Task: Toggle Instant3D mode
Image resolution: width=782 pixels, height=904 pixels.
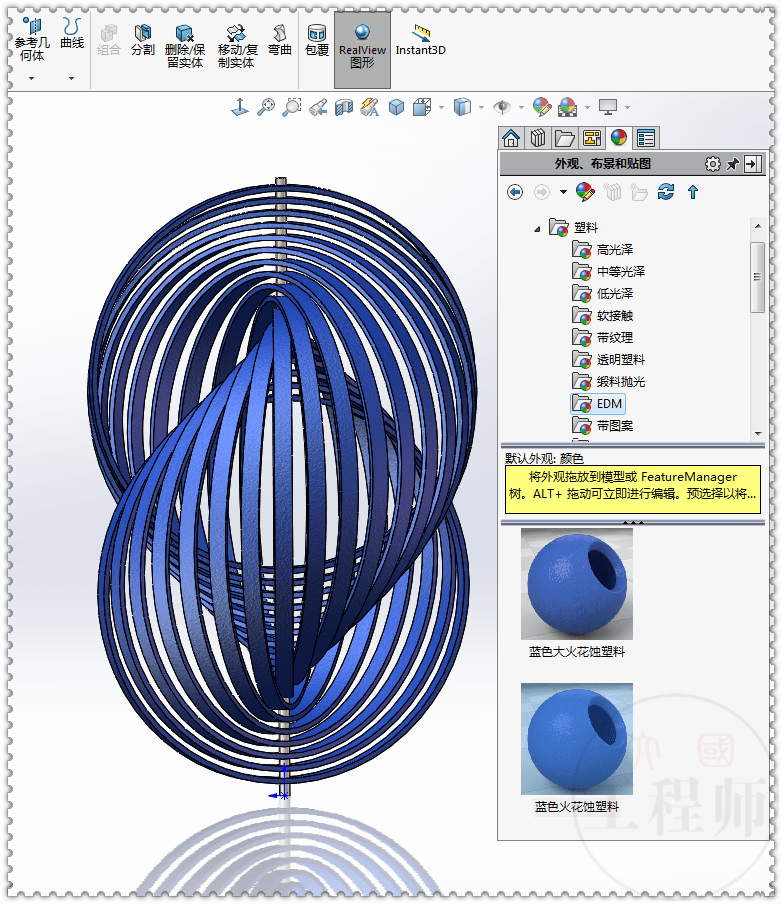Action: tap(420, 40)
